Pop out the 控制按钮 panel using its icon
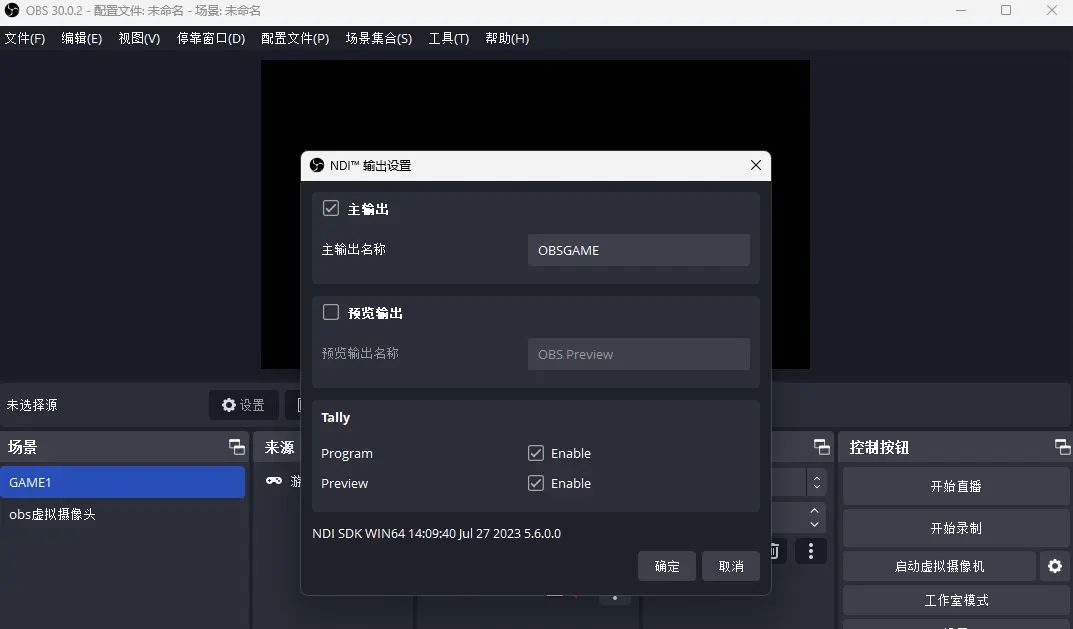 pos(1064,447)
